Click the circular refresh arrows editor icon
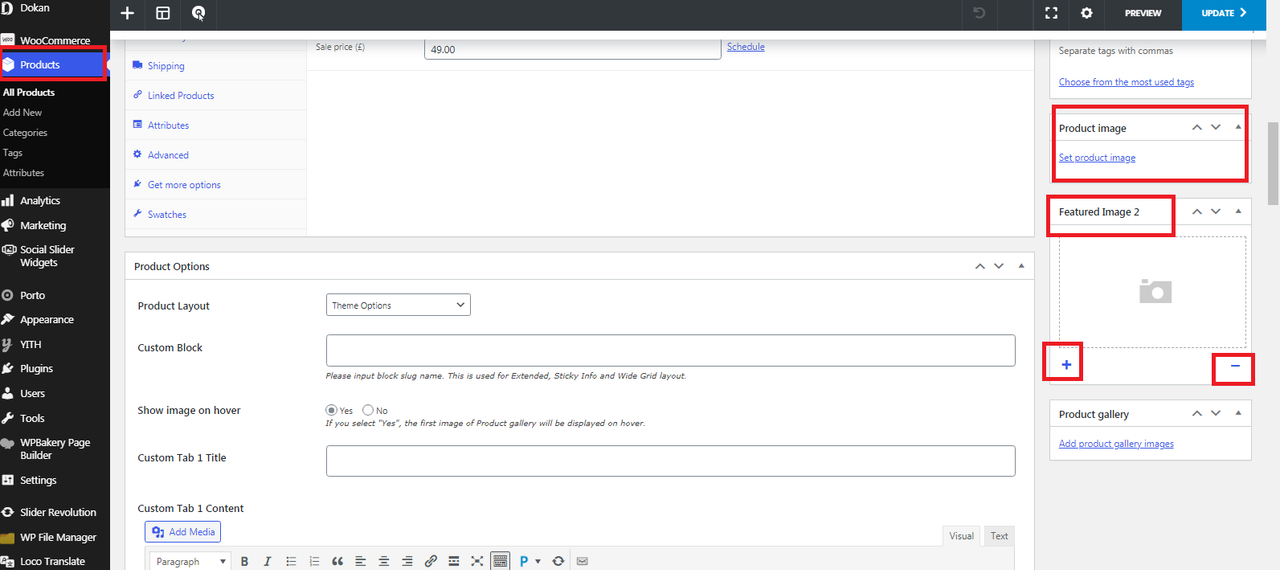1280x570 pixels. 558,561
